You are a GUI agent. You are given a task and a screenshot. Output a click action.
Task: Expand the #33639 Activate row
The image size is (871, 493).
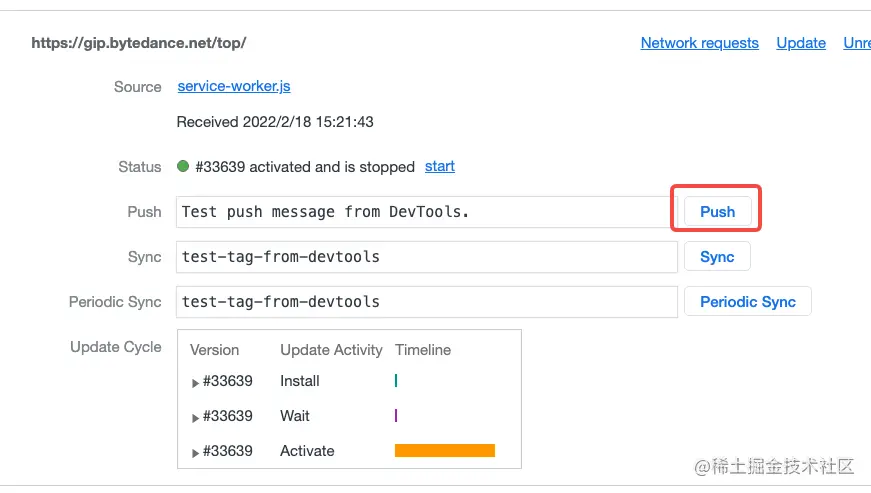click(196, 452)
